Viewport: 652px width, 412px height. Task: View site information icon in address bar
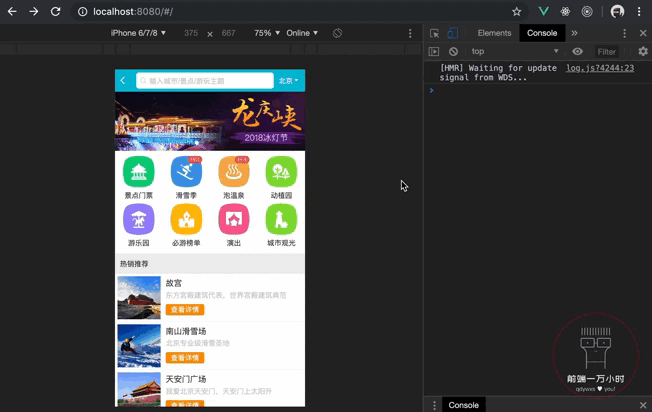pos(83,12)
